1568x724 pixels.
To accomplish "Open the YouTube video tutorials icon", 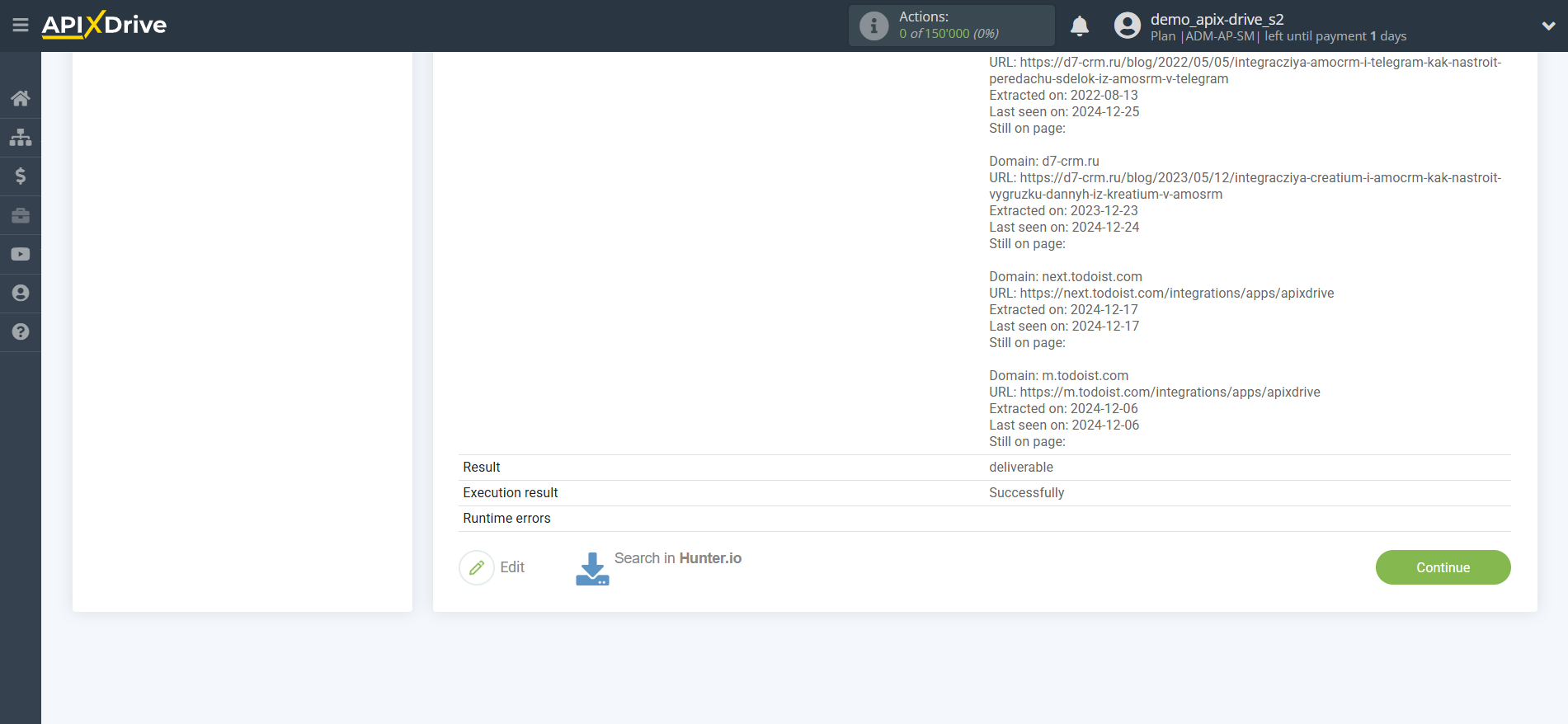I will (21, 254).
